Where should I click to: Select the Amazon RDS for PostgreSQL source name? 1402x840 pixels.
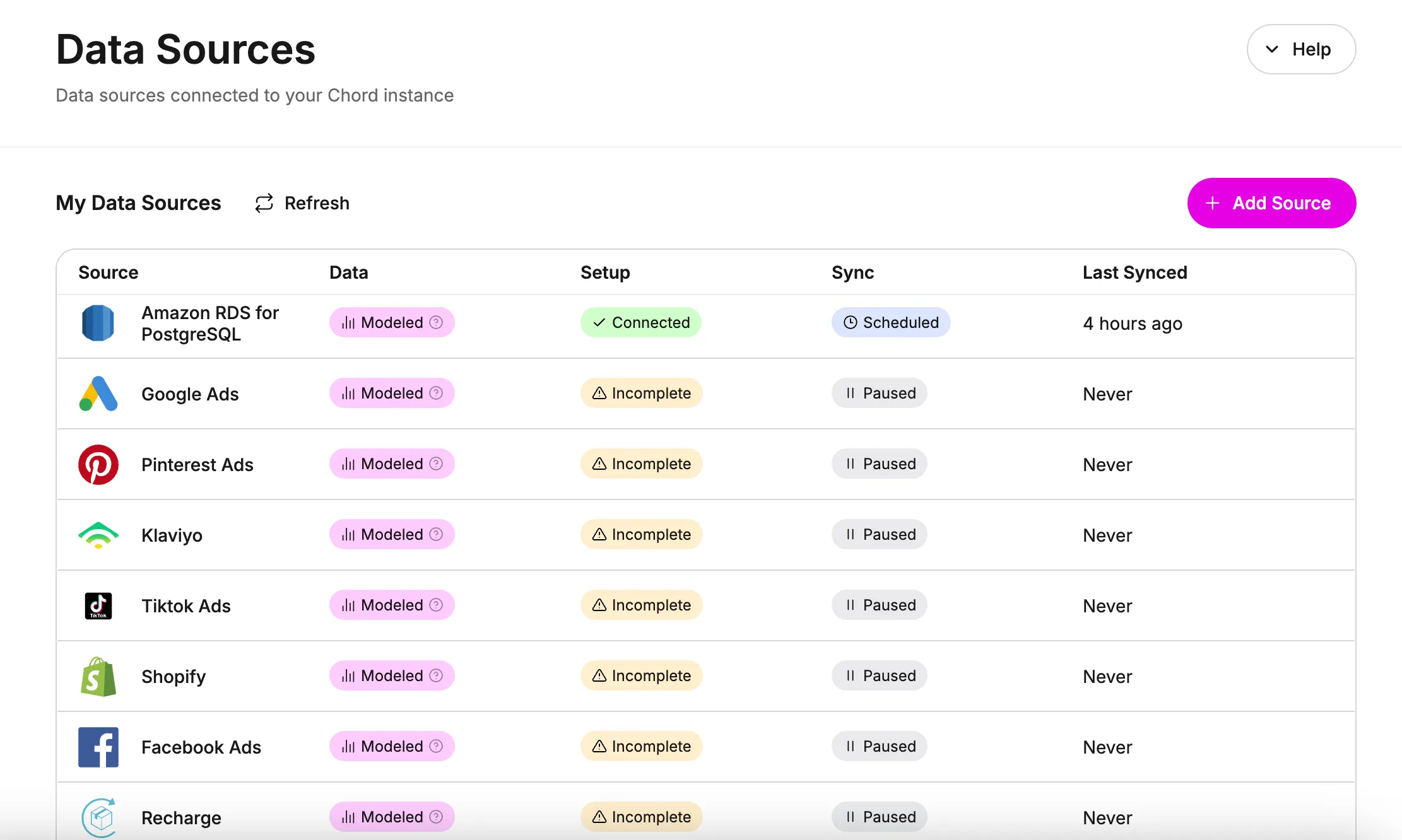click(210, 324)
